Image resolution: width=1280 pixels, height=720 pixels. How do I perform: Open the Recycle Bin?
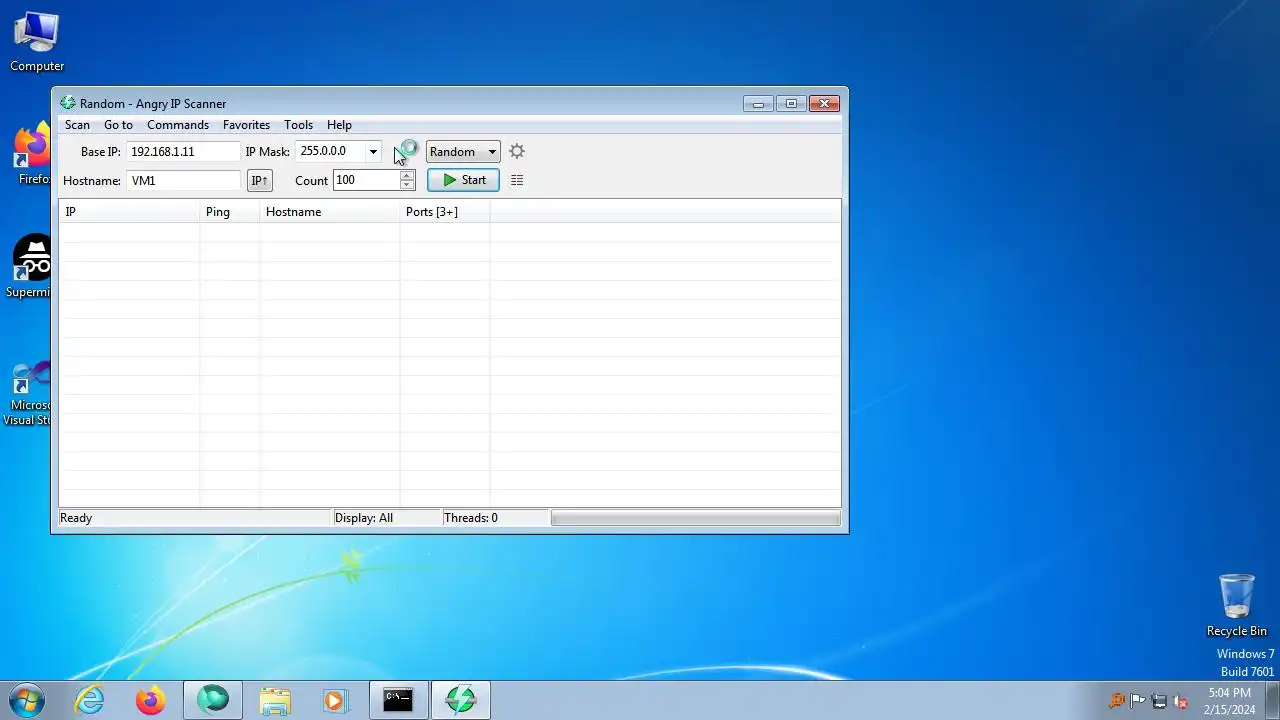1237,605
